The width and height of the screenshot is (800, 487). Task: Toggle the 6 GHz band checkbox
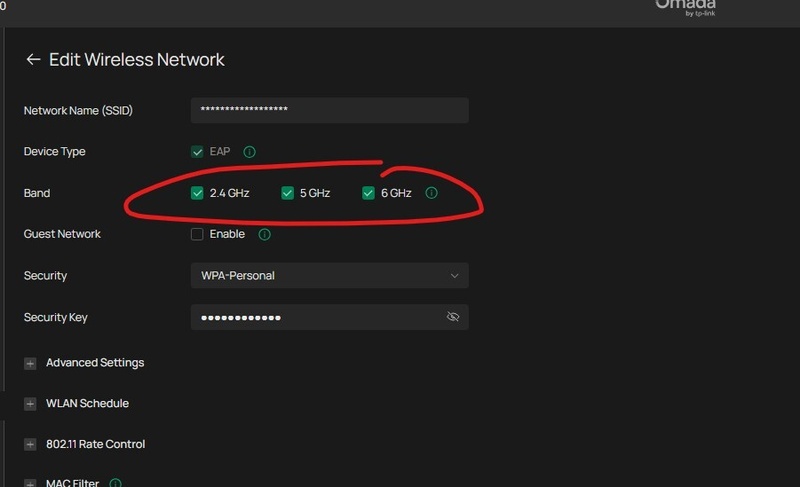[x=368, y=193]
